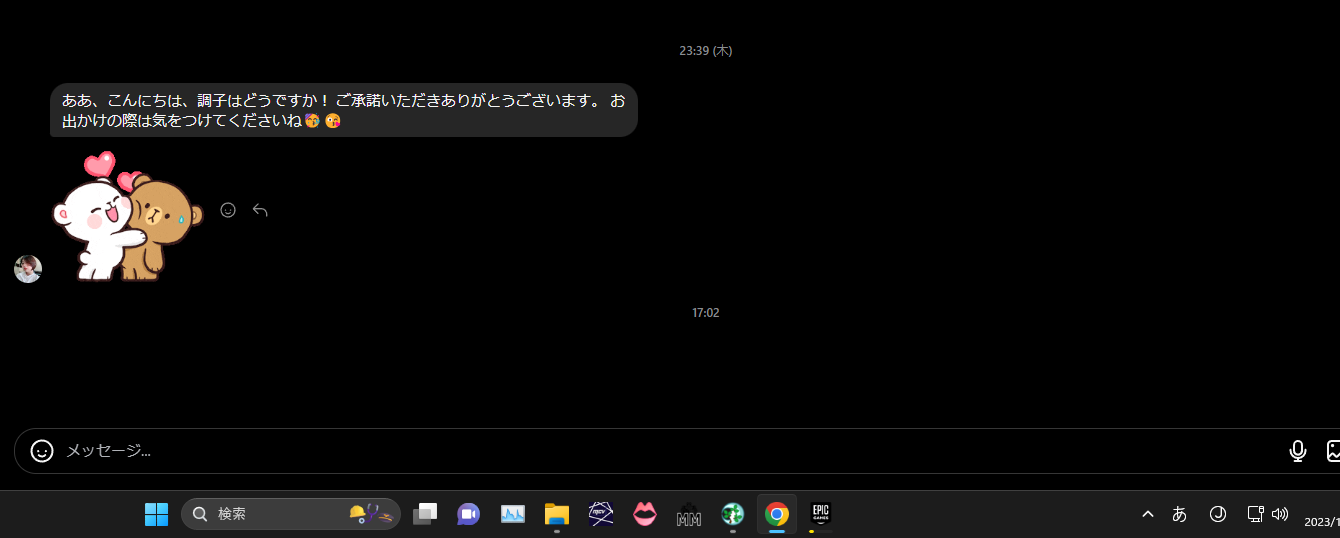The height and width of the screenshot is (538, 1340).
Task: Open the sender's profile avatar
Action: [28, 269]
